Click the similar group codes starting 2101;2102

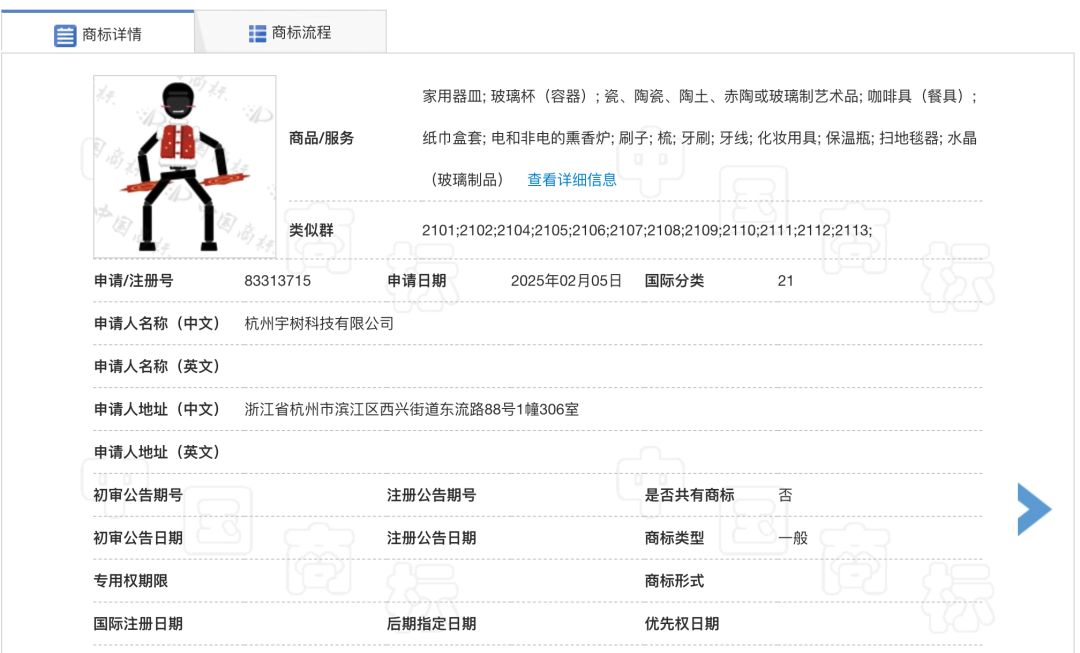click(x=647, y=230)
